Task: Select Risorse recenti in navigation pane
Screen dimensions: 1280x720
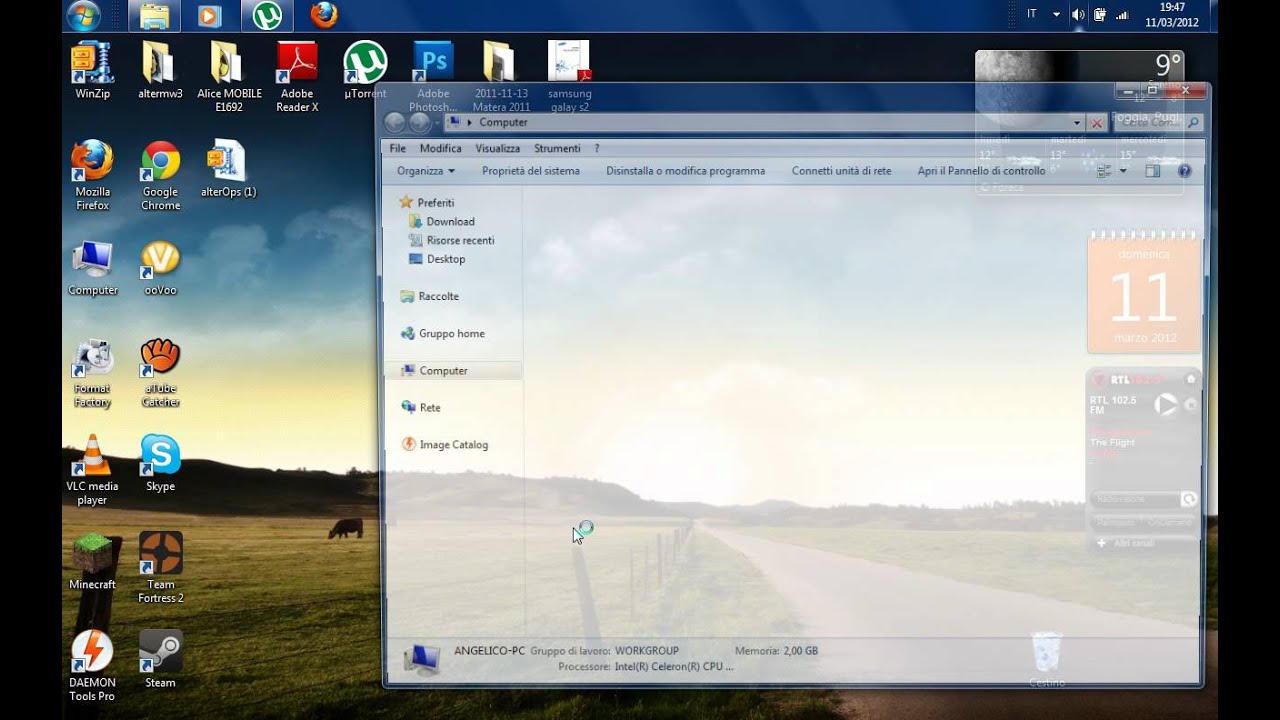Action: 452,240
